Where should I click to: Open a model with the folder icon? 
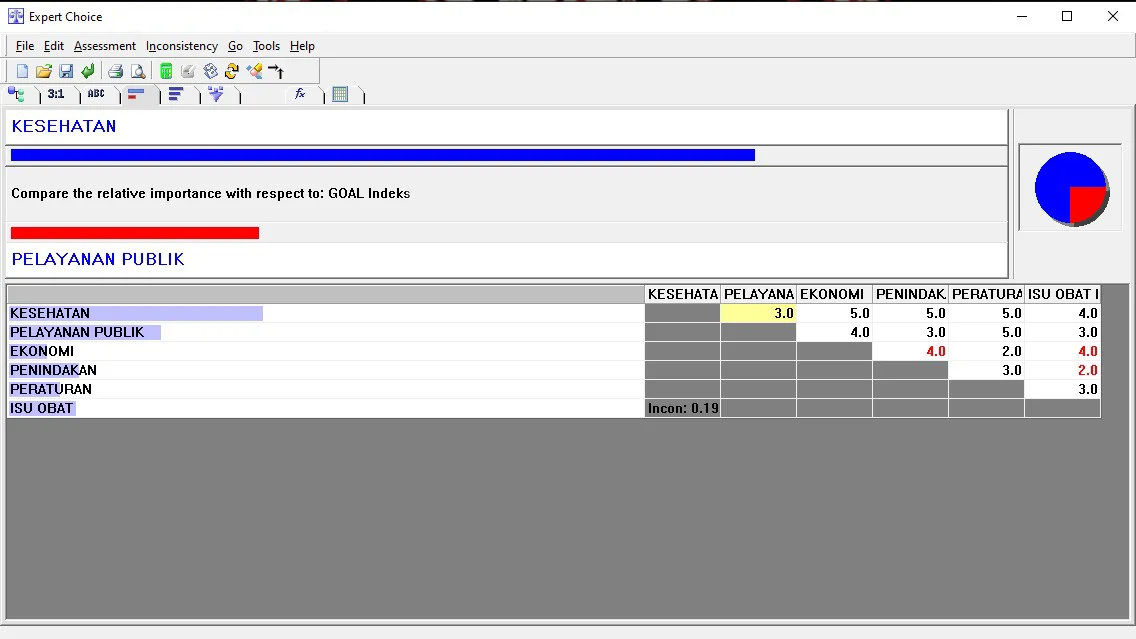pos(44,71)
